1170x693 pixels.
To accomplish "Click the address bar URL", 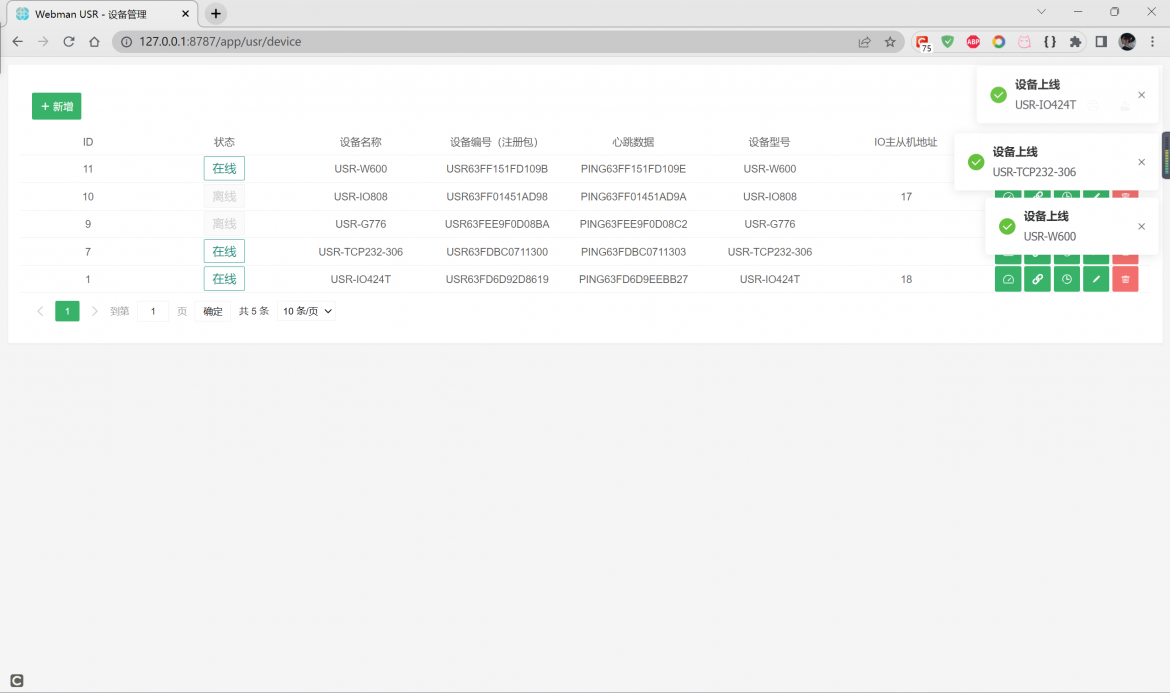I will [x=220, y=42].
